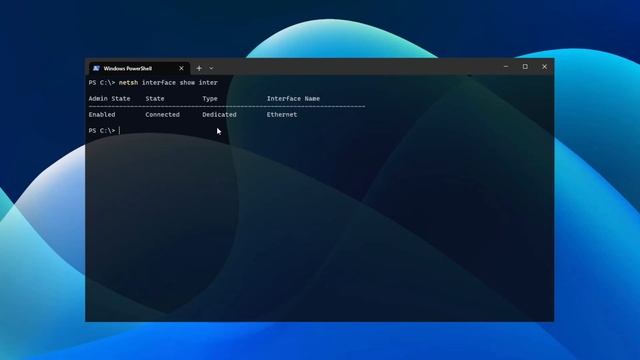This screenshot has height=360, width=640.
Task: Click the 'Connected' value
Action: tap(162, 115)
